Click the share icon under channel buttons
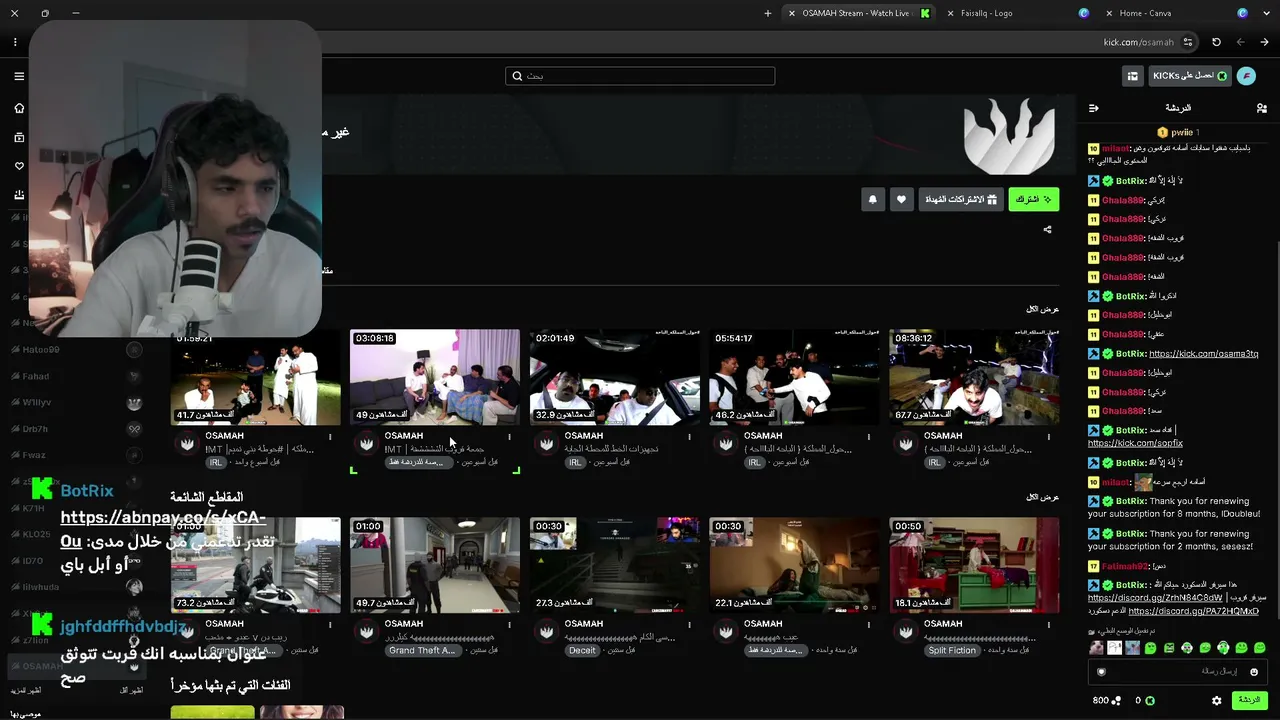Image resolution: width=1280 pixels, height=720 pixels. coord(1047,229)
